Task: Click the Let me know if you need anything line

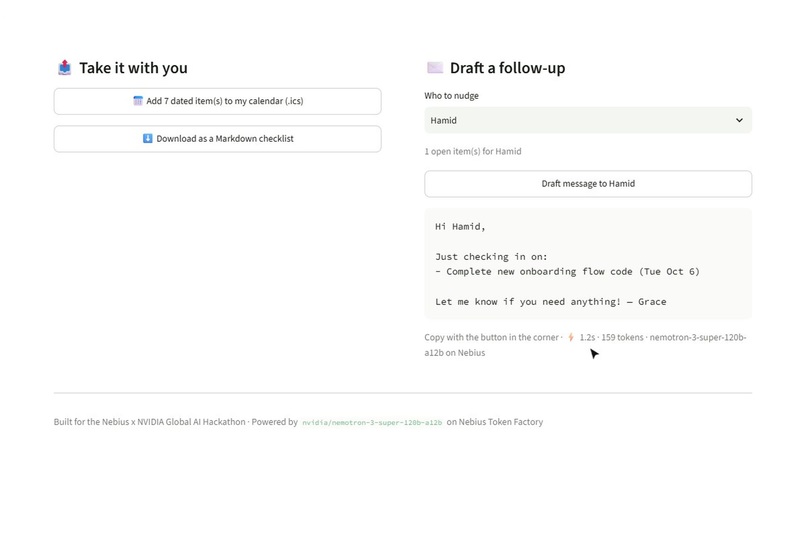Action: (x=551, y=302)
